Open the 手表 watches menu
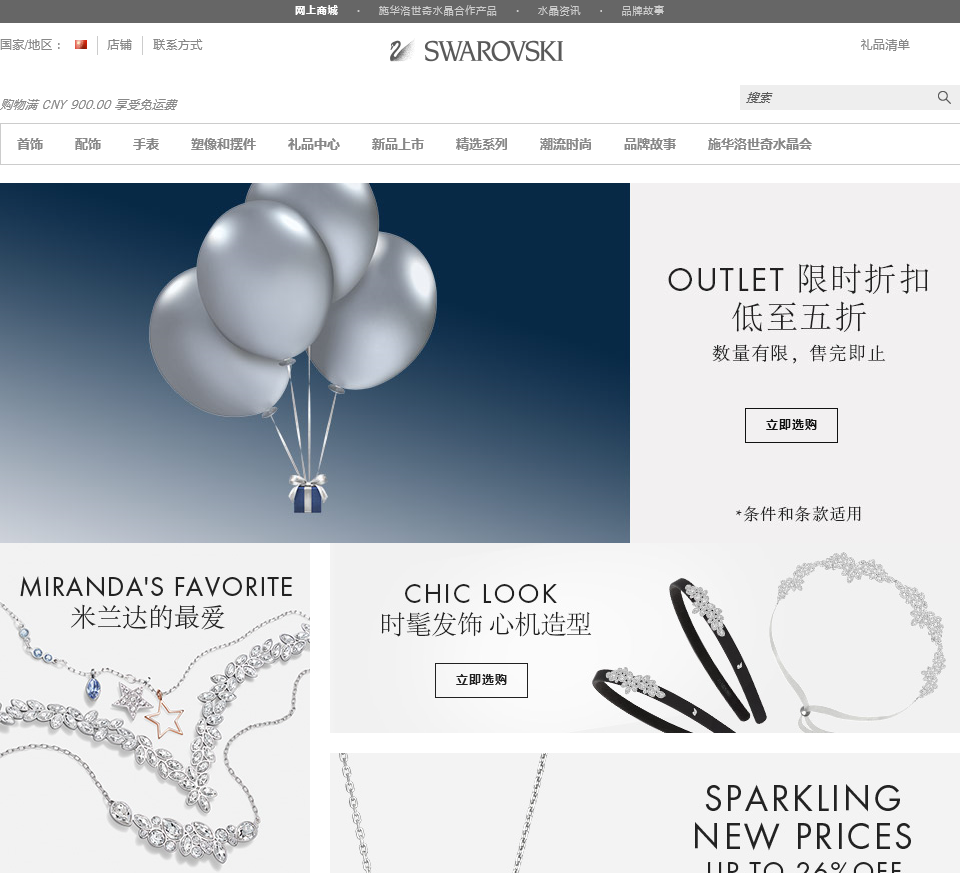 coord(146,144)
